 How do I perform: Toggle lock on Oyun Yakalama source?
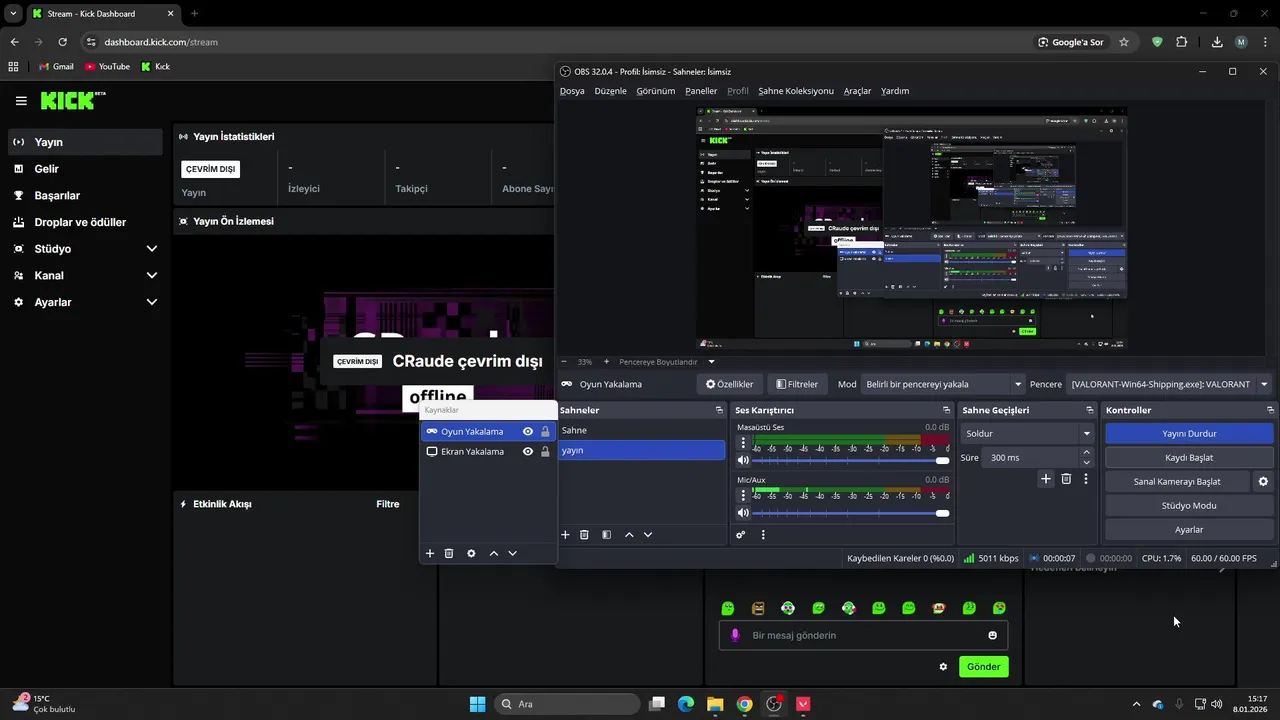pos(545,431)
